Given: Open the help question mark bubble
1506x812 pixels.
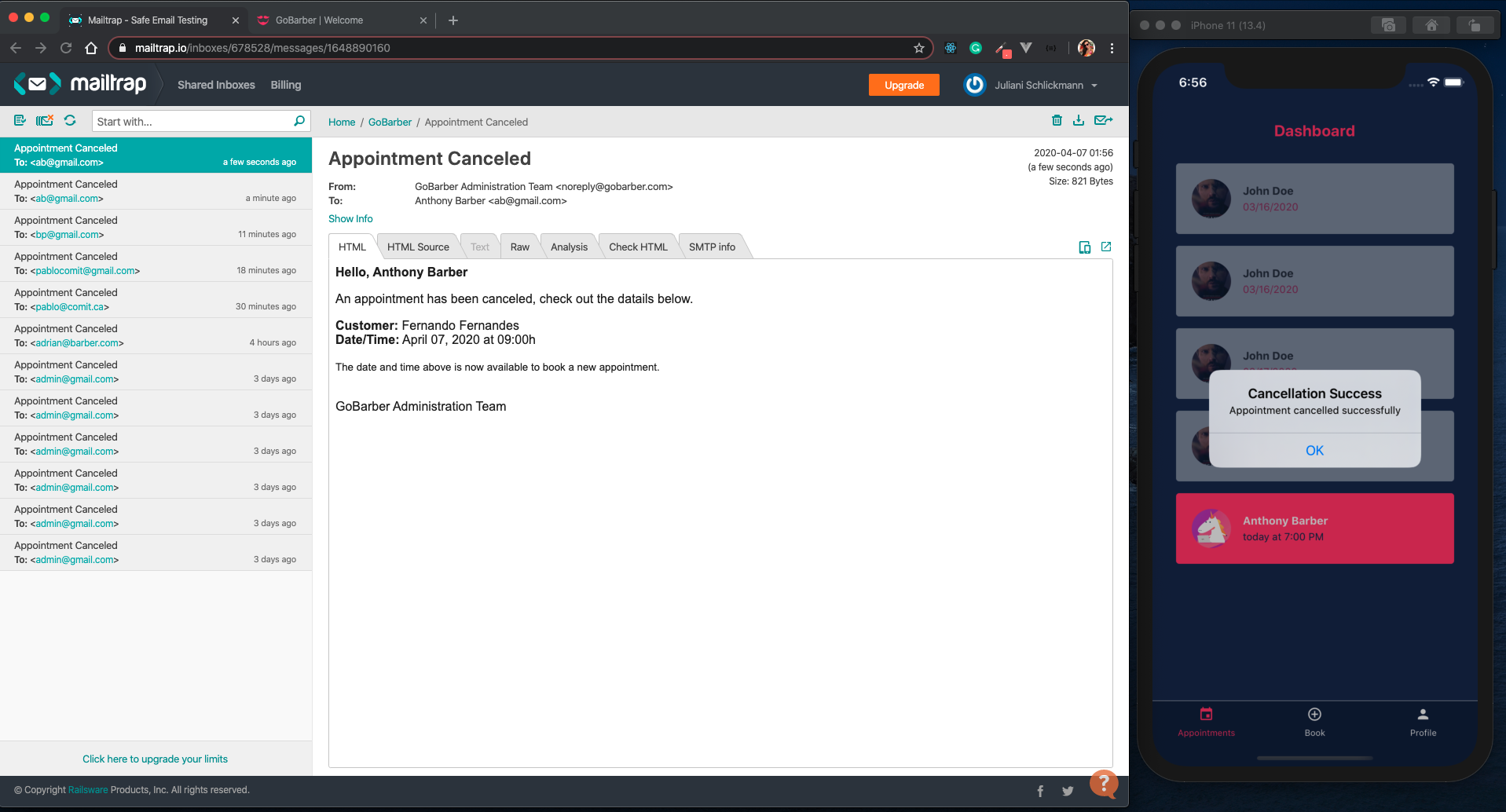Looking at the screenshot, I should click(x=1103, y=783).
